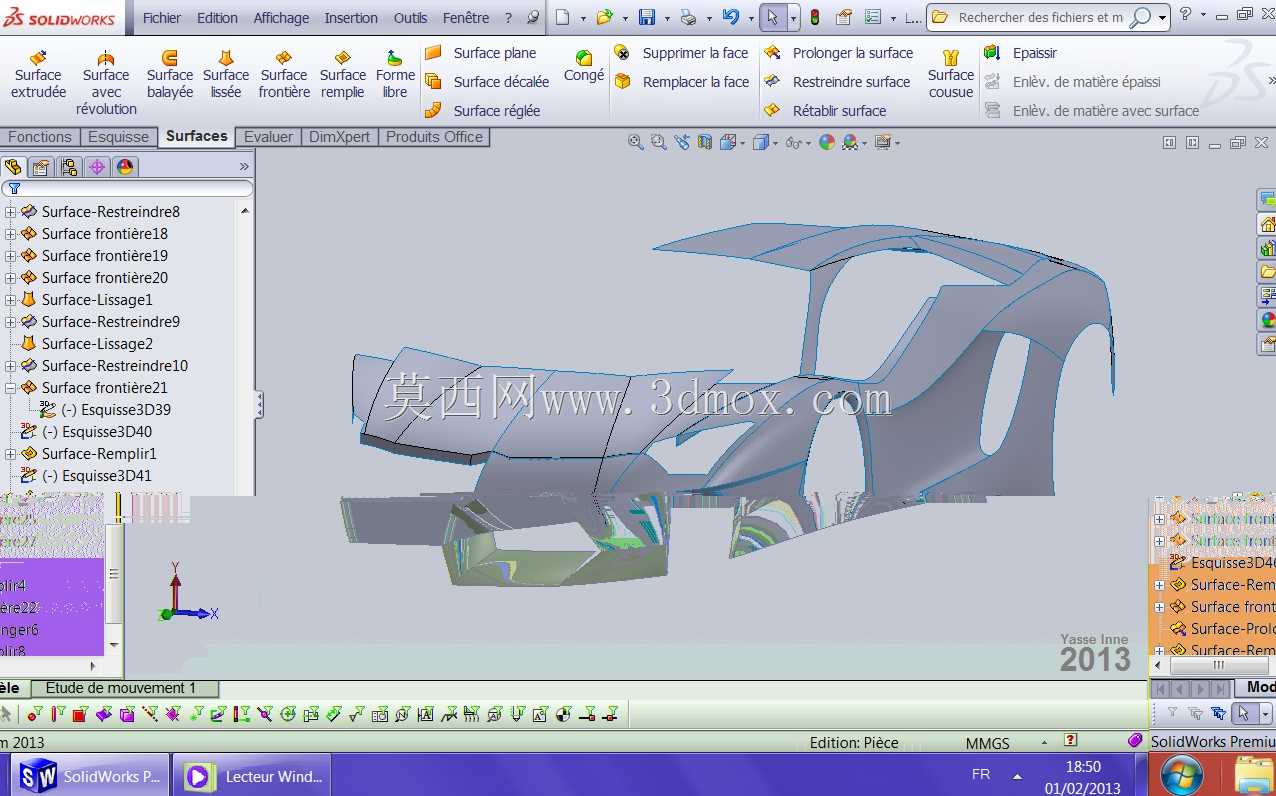
Task: Select the Surface frontière tool
Action: coord(284,75)
